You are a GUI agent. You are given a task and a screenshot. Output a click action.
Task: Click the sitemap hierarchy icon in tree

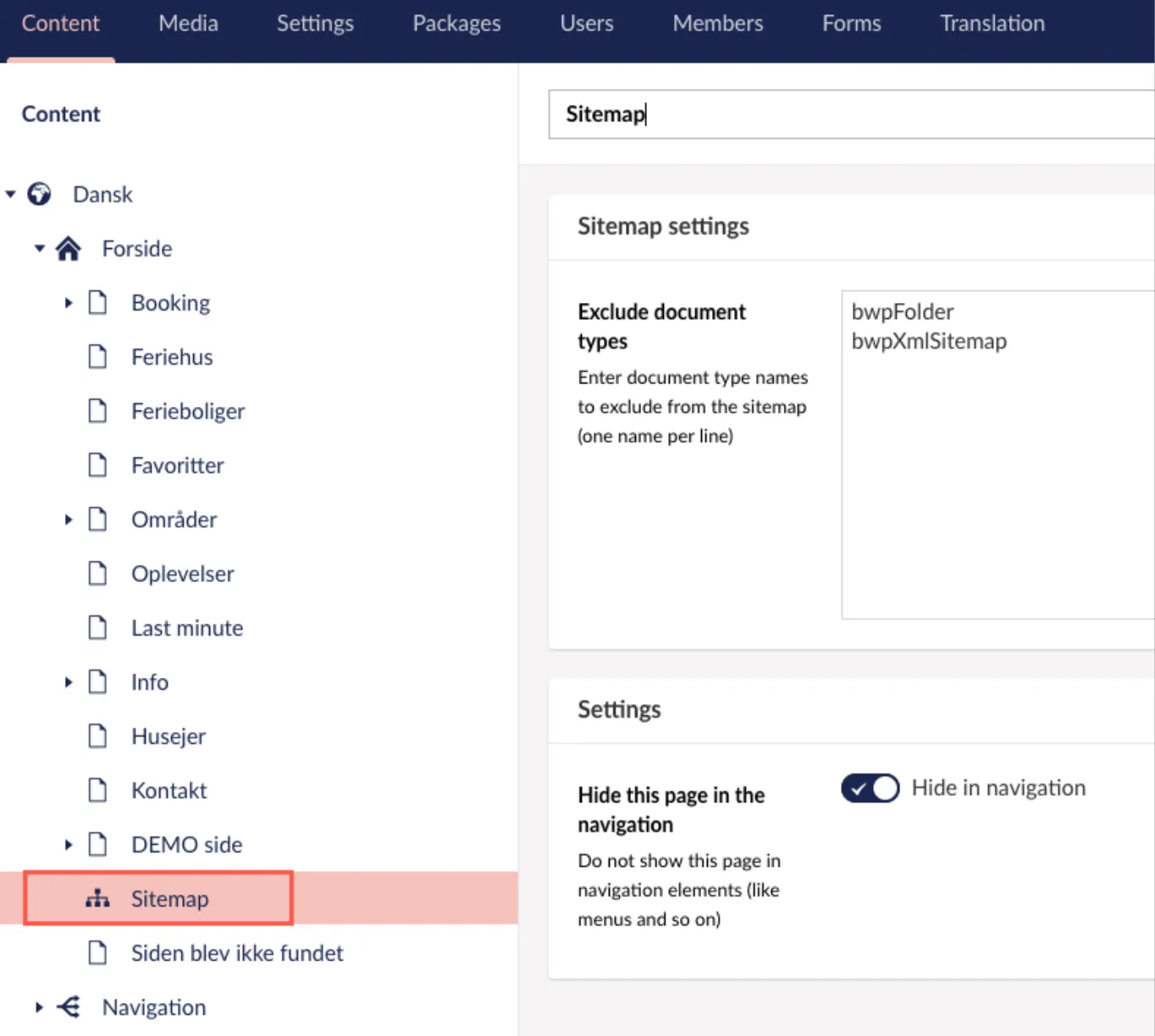97,898
